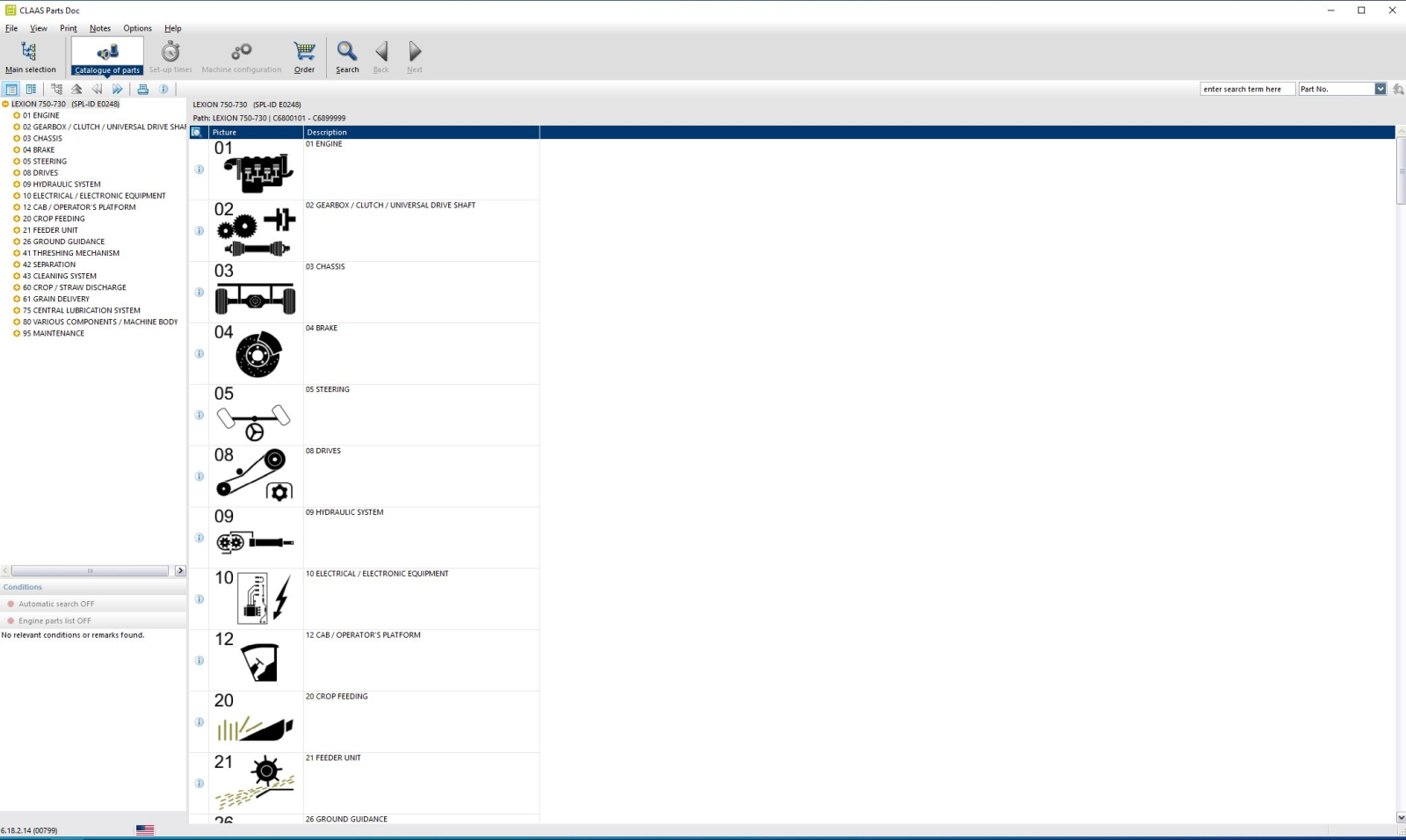
Task: Click the down arrow of the vertical scrollbar
Action: tap(1401, 818)
